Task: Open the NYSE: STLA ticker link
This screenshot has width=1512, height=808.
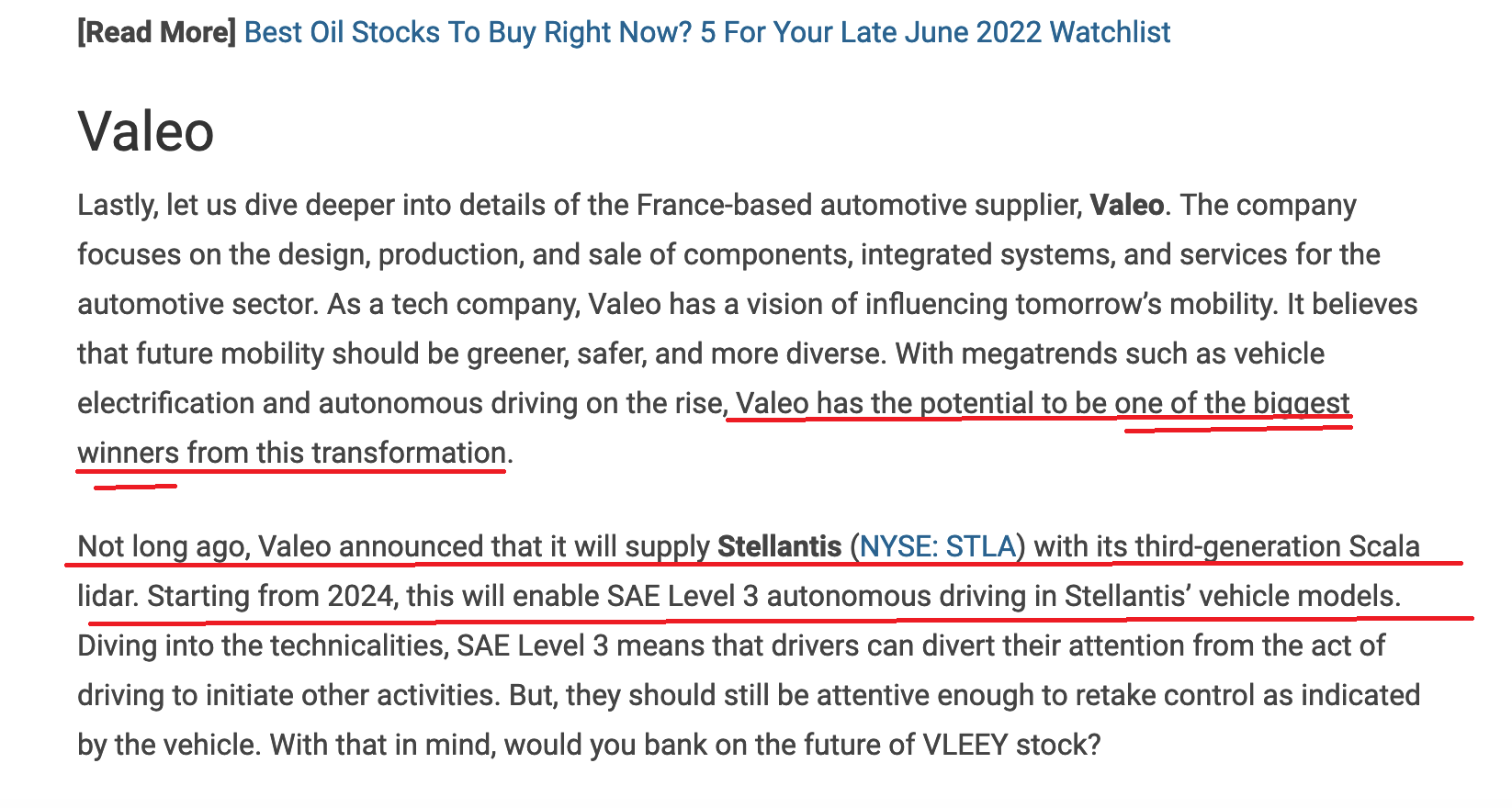Action: [938, 546]
